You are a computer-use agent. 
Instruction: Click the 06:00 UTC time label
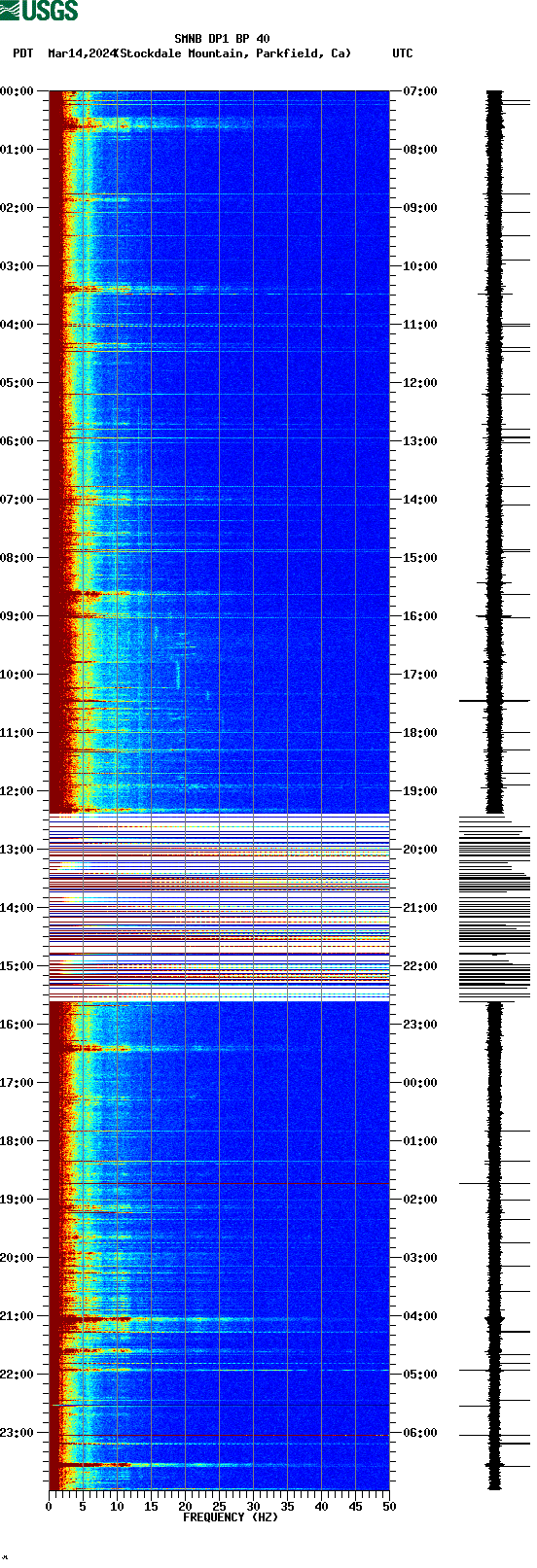[x=420, y=1433]
